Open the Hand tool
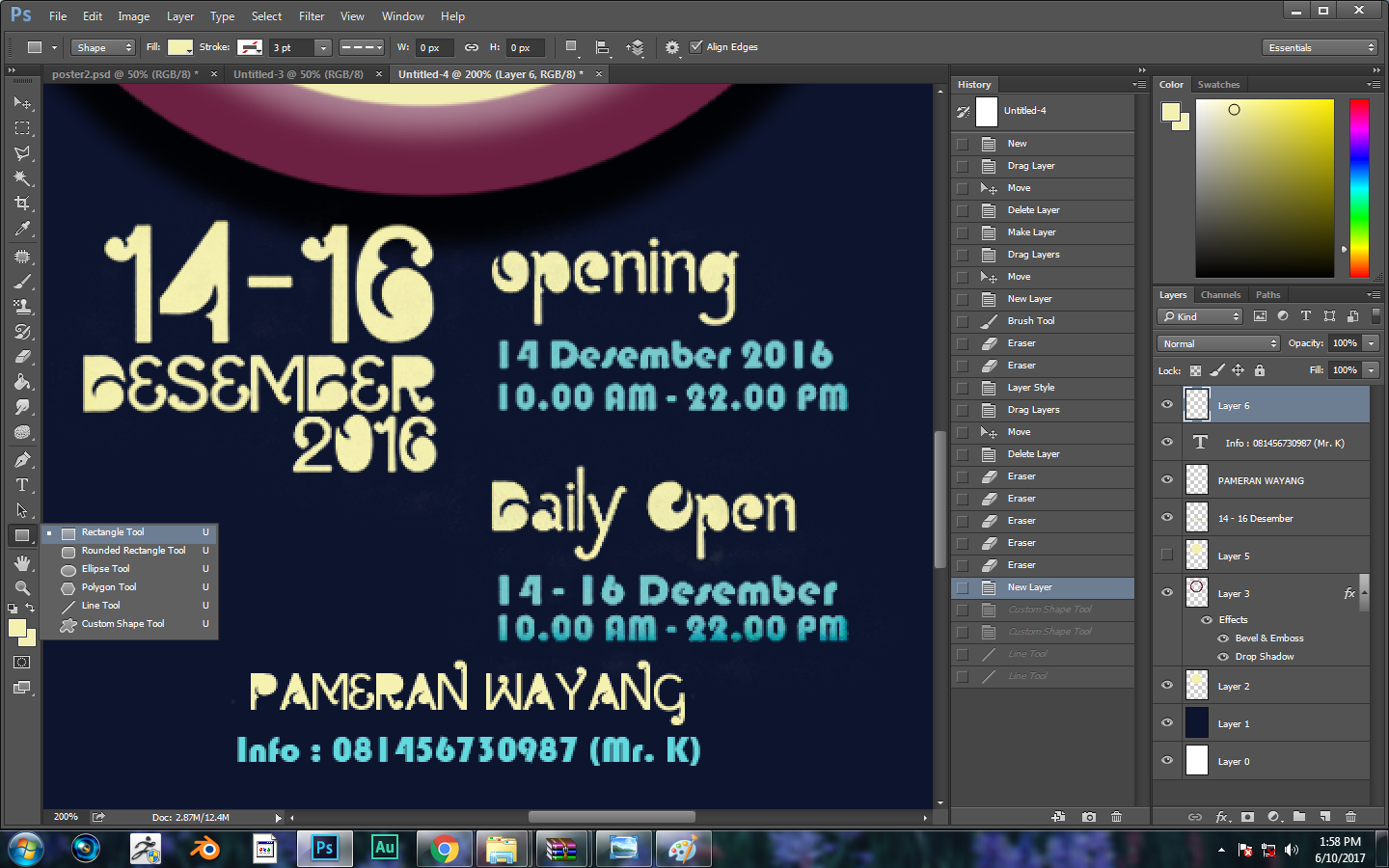 point(23,562)
